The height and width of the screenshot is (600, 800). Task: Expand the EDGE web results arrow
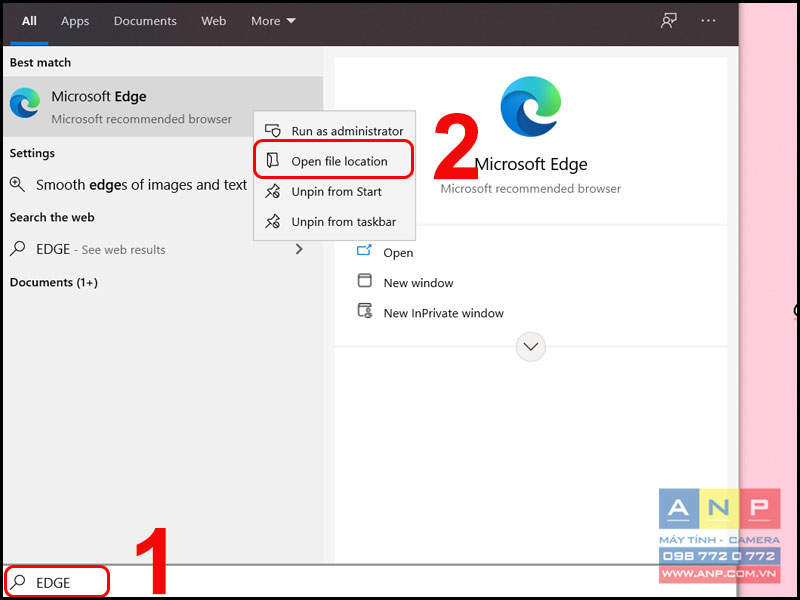[299, 249]
